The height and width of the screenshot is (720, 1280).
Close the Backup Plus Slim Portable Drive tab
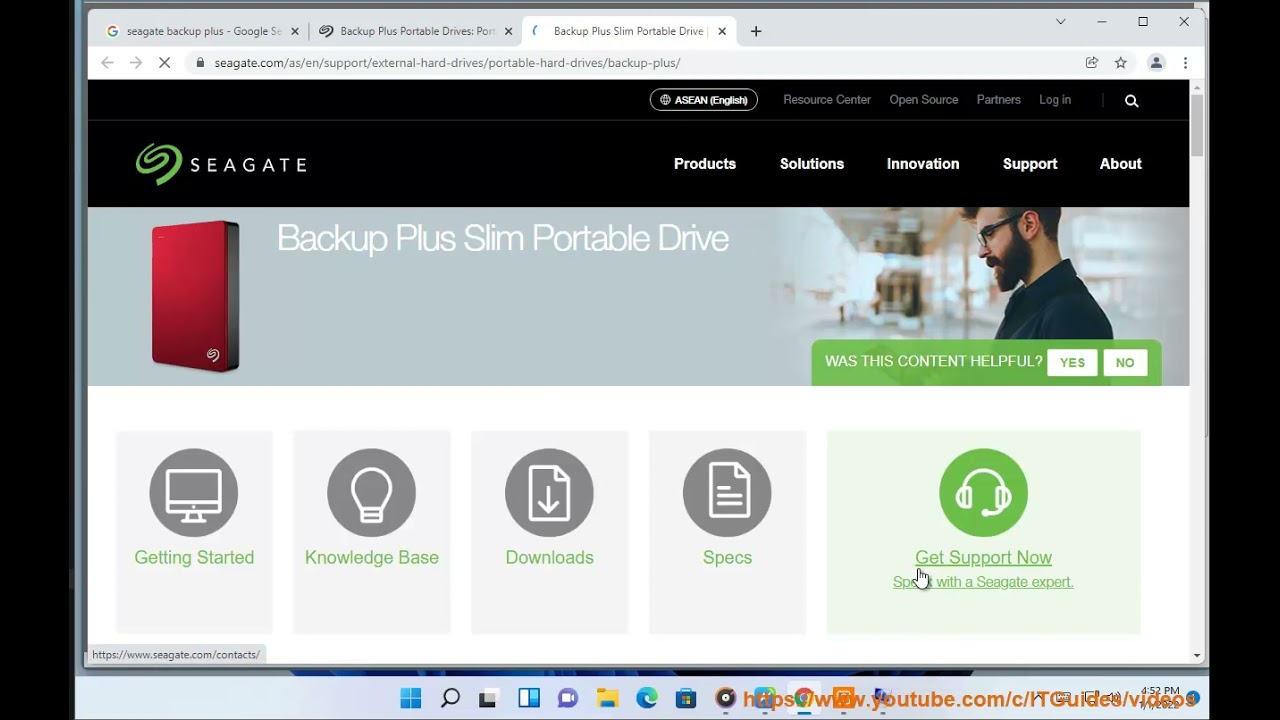pos(722,31)
